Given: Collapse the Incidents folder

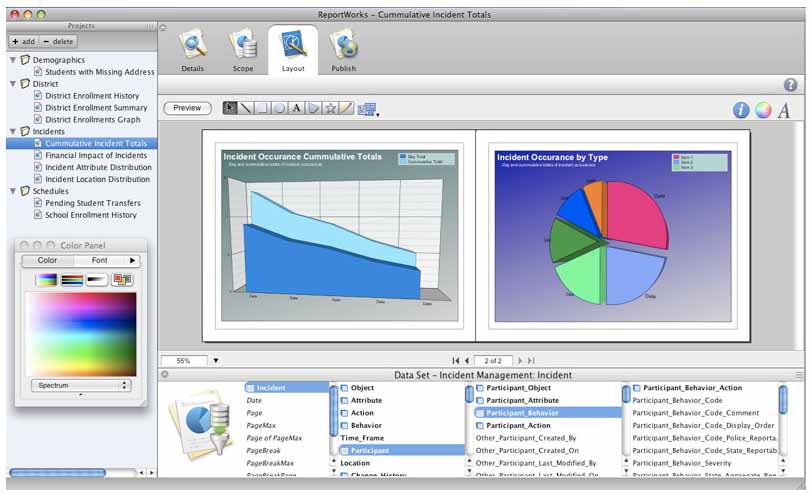Looking at the screenshot, I should click(13, 132).
